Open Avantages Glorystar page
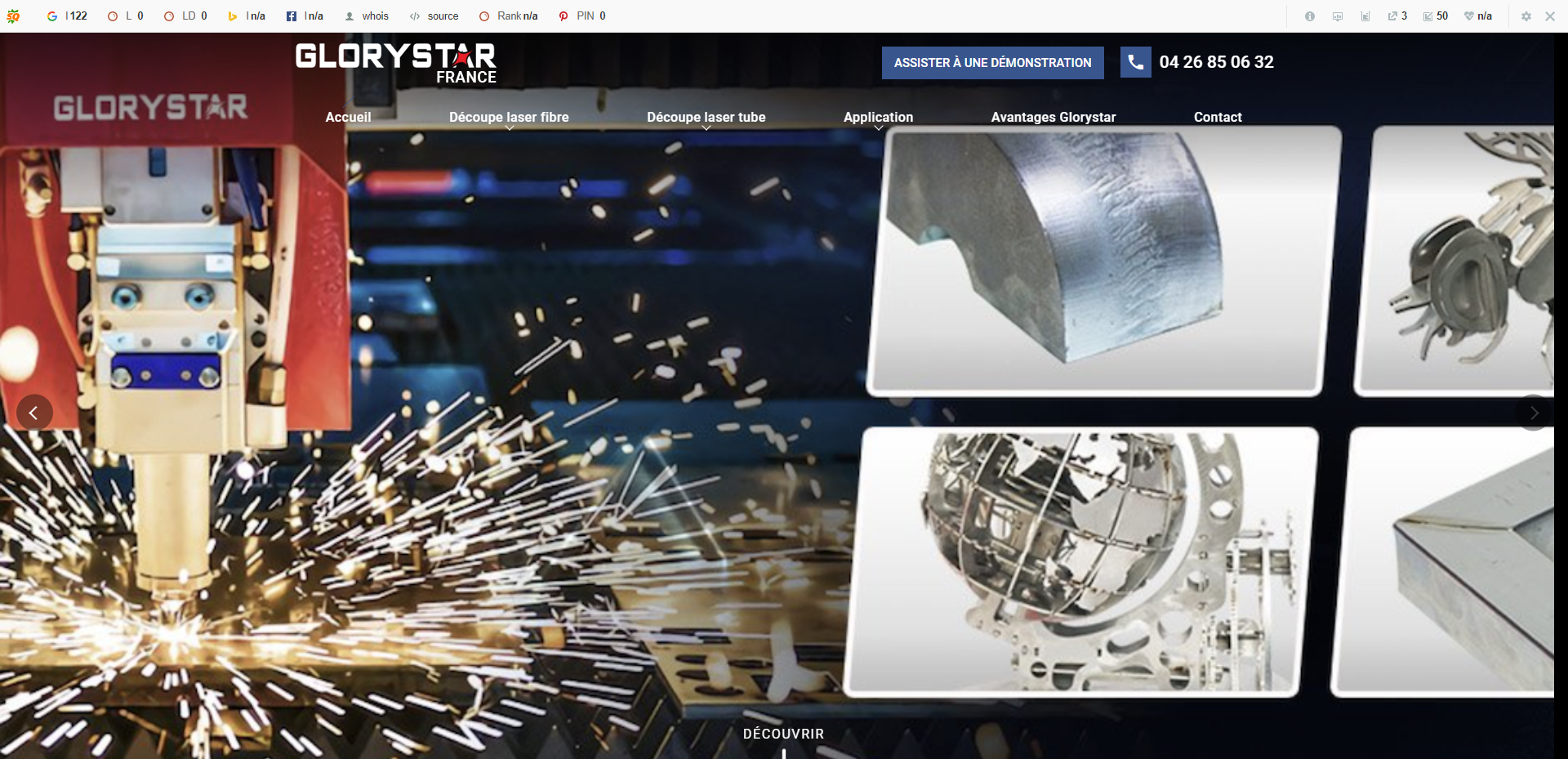Screen dimensions: 1568x759 pos(1053,117)
